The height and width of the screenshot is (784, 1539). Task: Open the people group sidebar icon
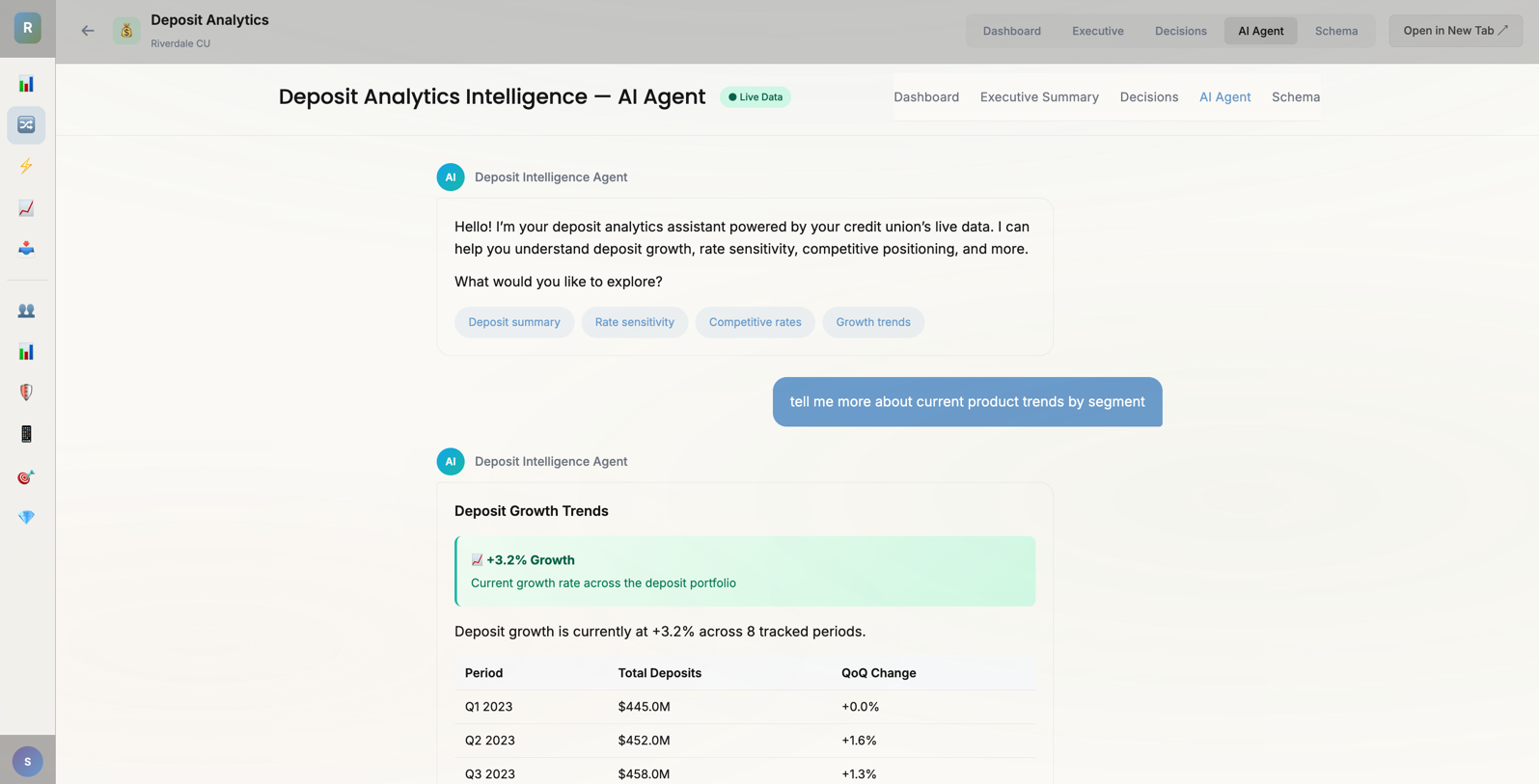(26, 311)
